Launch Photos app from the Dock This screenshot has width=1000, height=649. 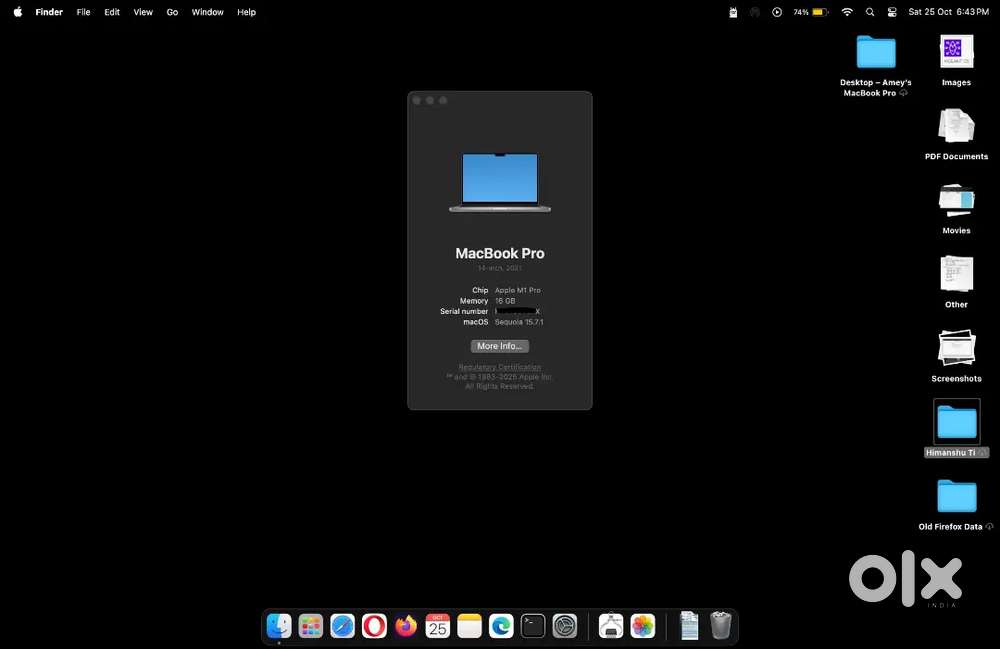tap(643, 626)
